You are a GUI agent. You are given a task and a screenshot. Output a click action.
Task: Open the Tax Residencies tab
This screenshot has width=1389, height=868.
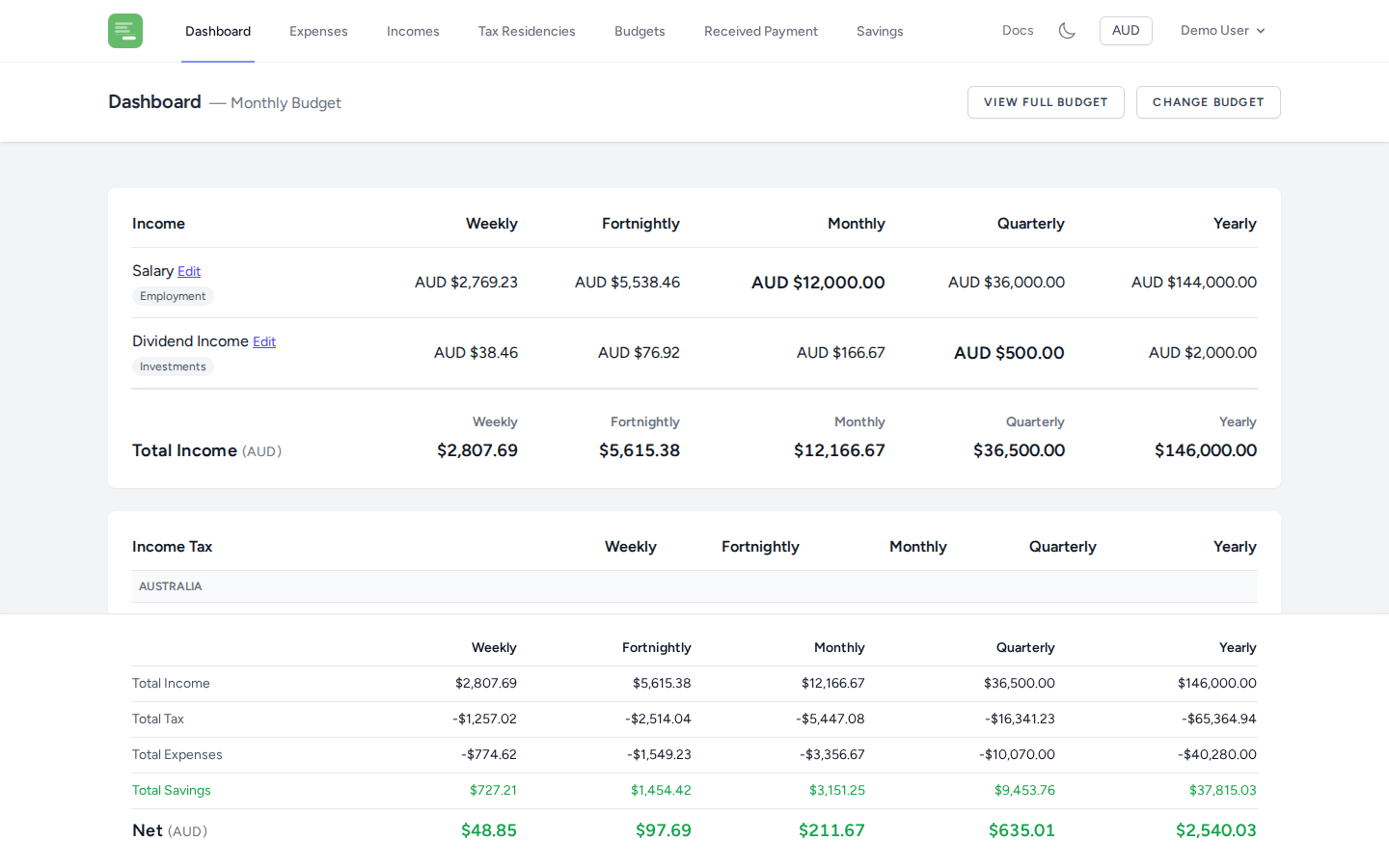click(x=527, y=31)
